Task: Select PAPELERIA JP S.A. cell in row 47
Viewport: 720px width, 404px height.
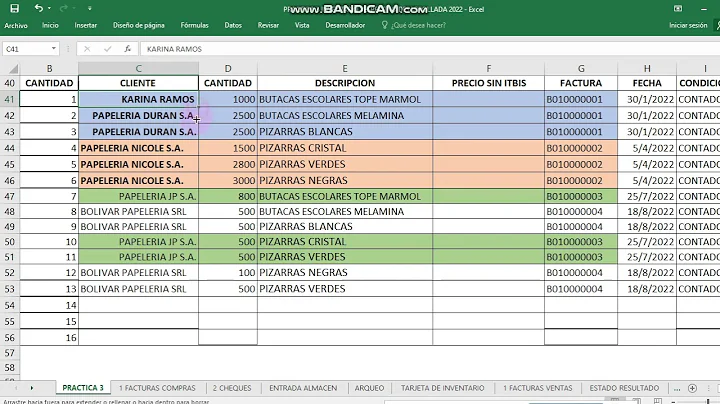Action: (138, 196)
